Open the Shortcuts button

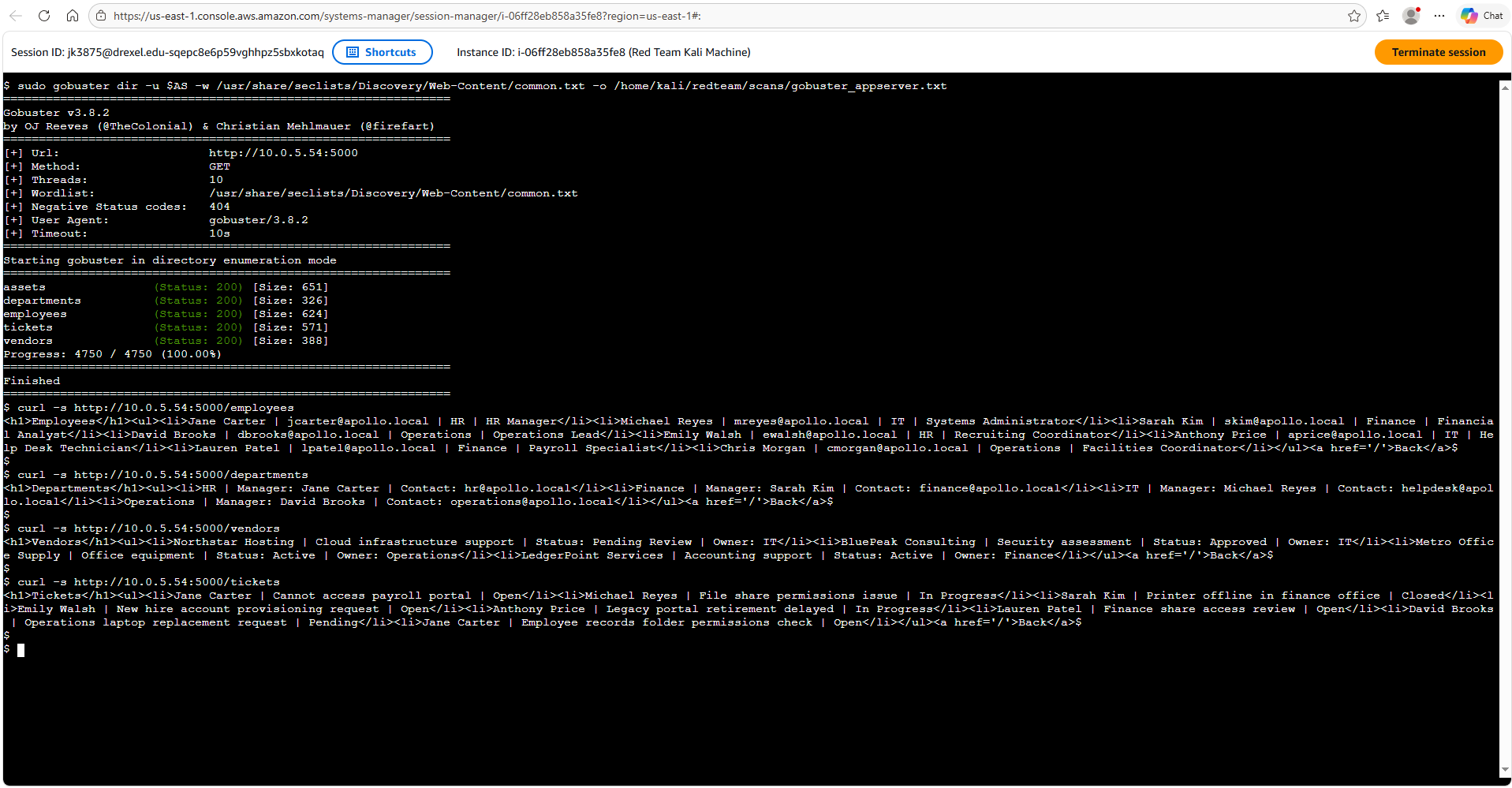tap(383, 52)
